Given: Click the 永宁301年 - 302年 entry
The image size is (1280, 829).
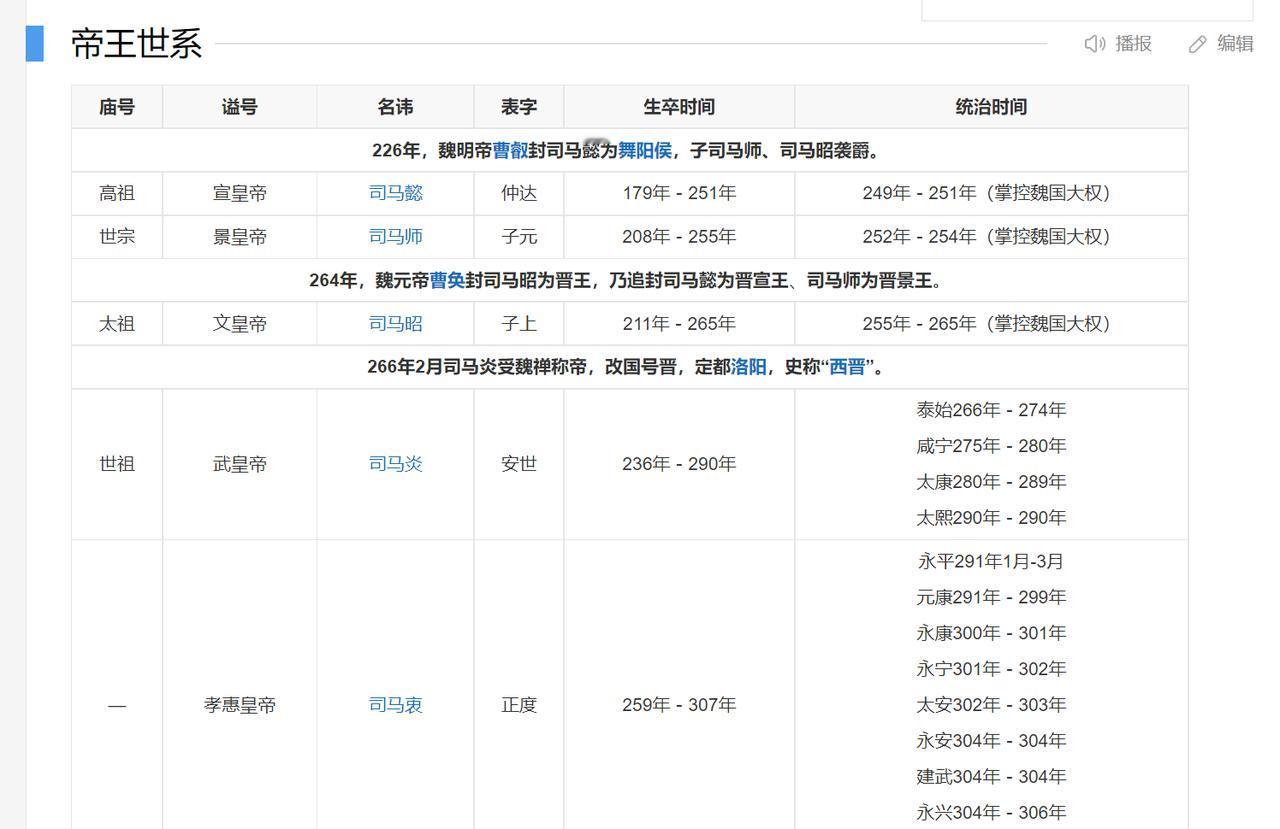Looking at the screenshot, I should pyautogui.click(x=991, y=669).
